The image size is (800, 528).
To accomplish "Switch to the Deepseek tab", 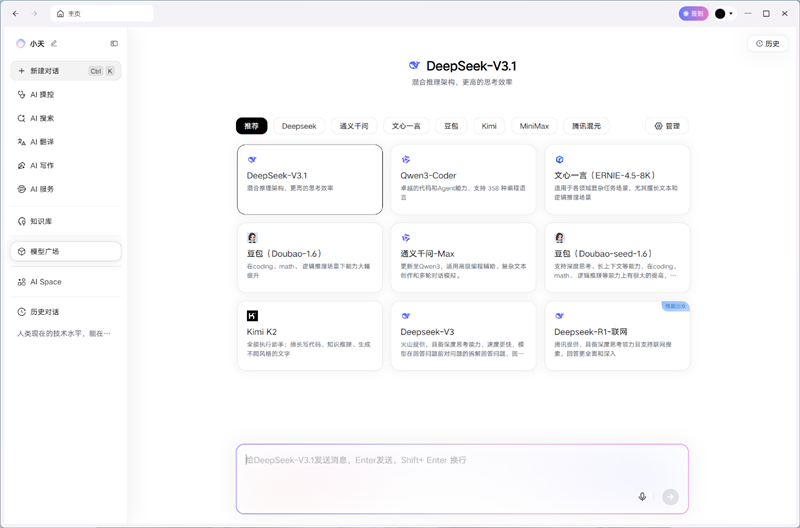I will [x=299, y=126].
